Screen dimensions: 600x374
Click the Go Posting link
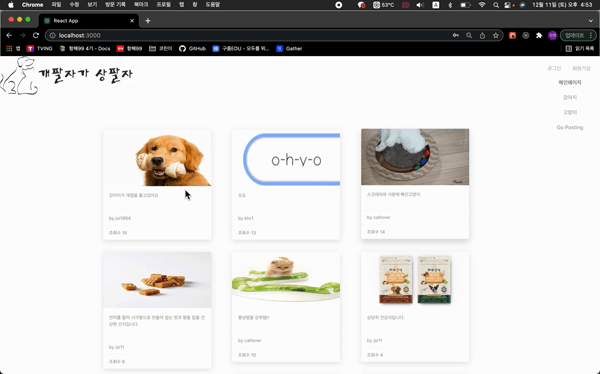pyautogui.click(x=570, y=127)
